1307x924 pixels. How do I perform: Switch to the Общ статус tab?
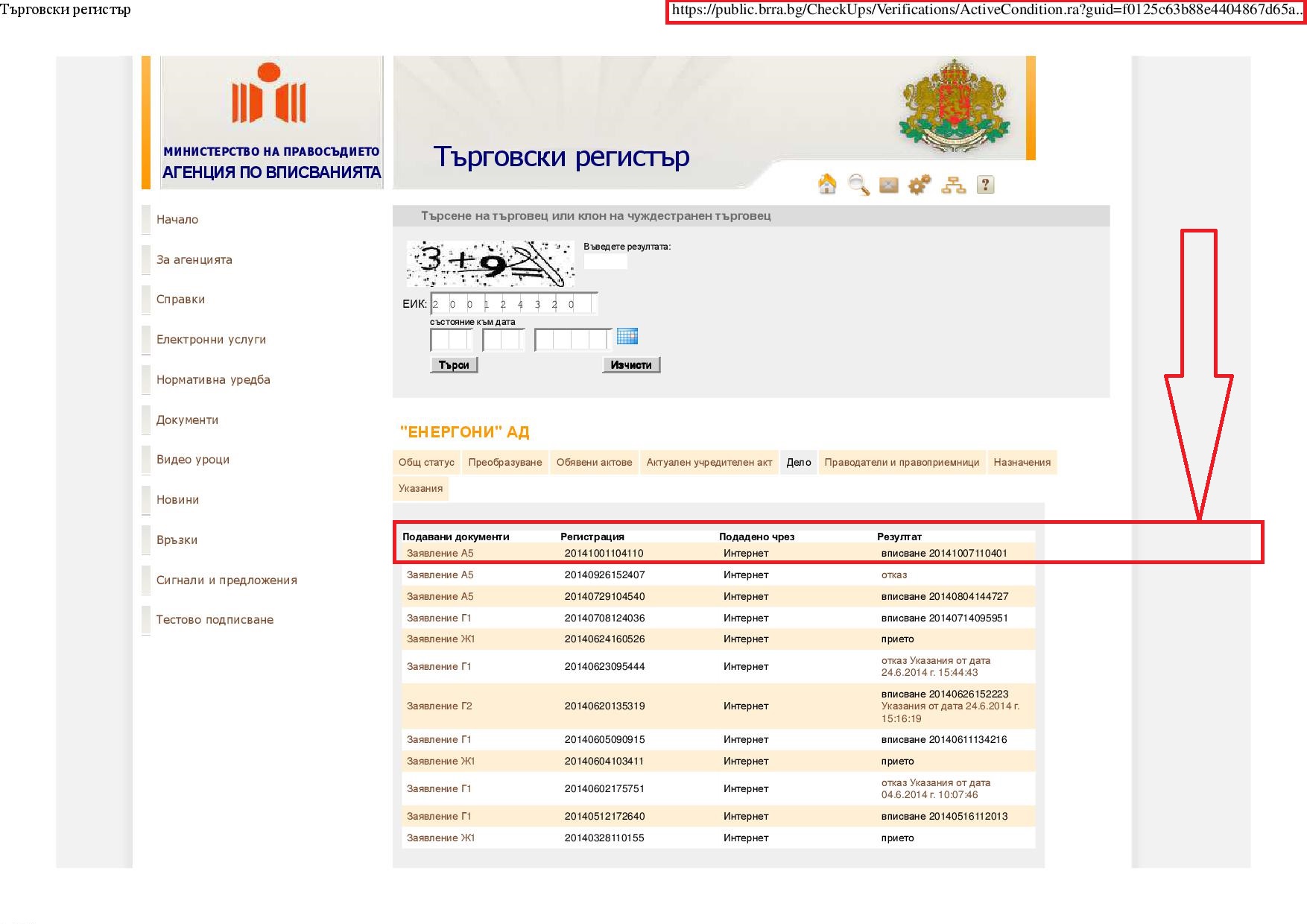click(x=426, y=462)
